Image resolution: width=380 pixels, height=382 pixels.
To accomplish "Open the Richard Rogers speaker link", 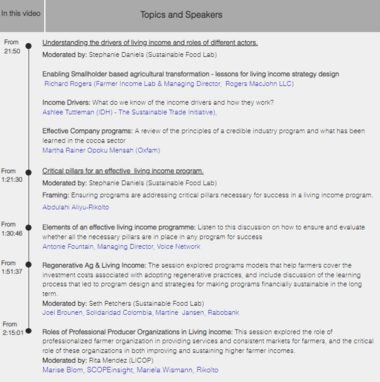I will click(x=68, y=84).
